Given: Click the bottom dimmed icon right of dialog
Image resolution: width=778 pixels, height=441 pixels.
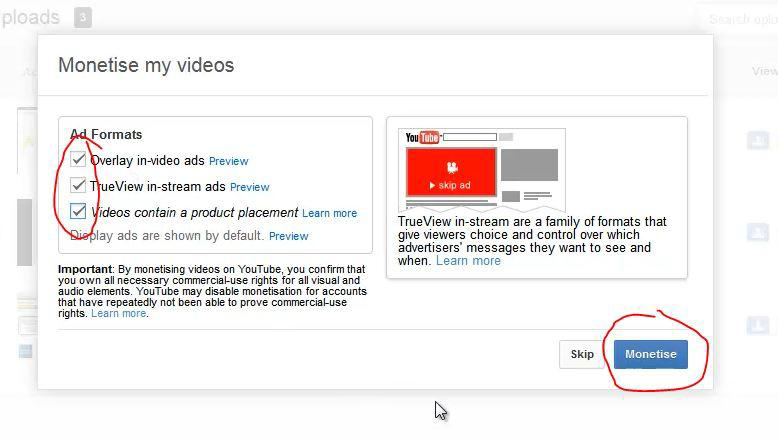Looking at the screenshot, I should pyautogui.click(x=758, y=326).
